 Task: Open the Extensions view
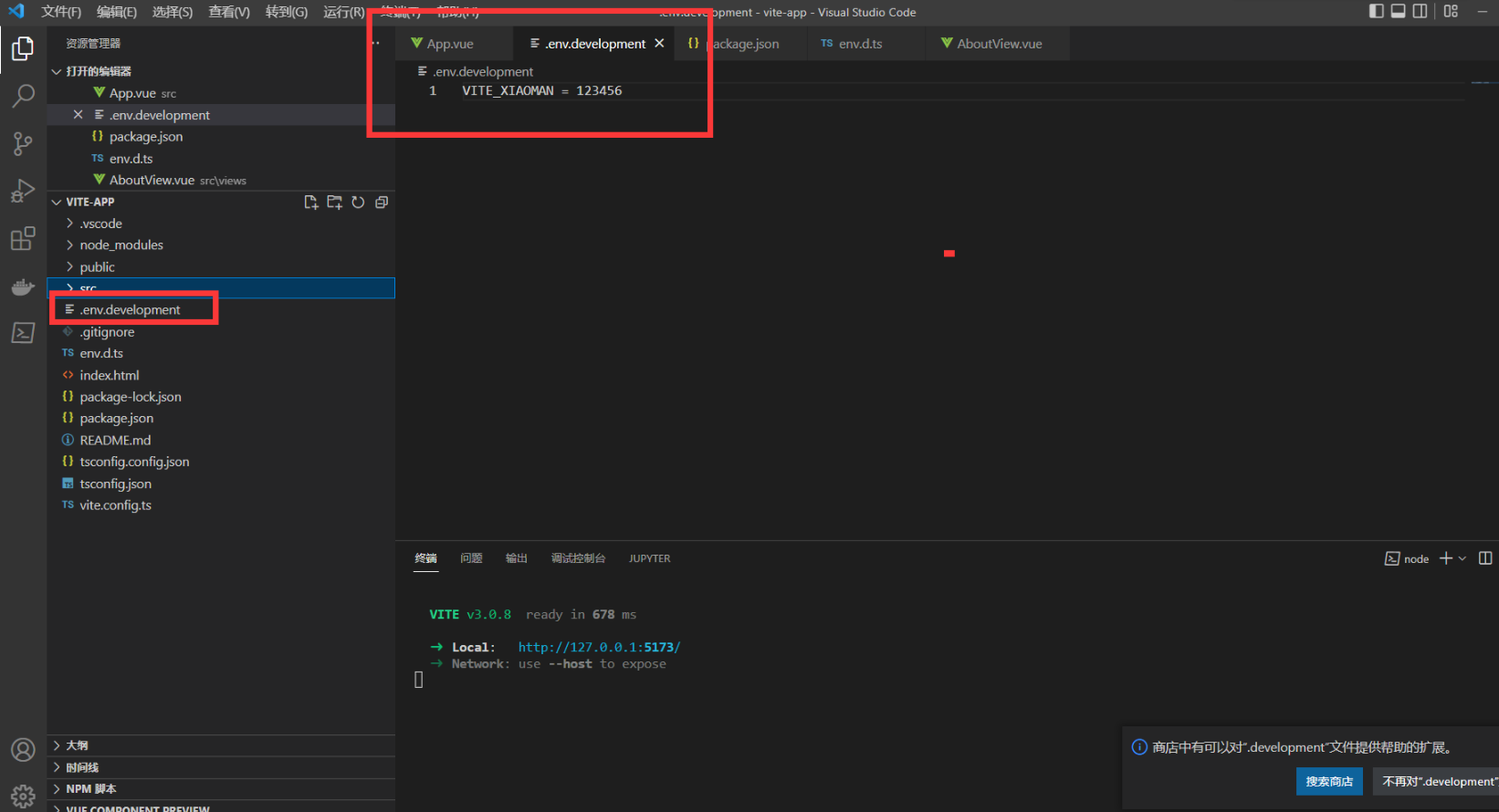pyautogui.click(x=23, y=239)
